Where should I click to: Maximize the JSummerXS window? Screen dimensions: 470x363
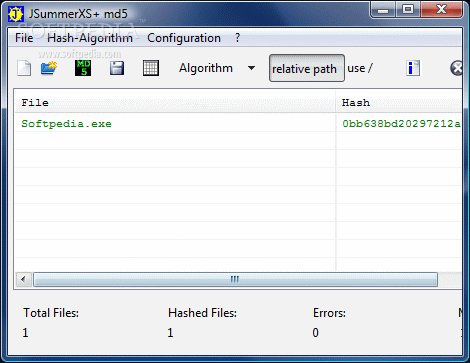point(408,9)
